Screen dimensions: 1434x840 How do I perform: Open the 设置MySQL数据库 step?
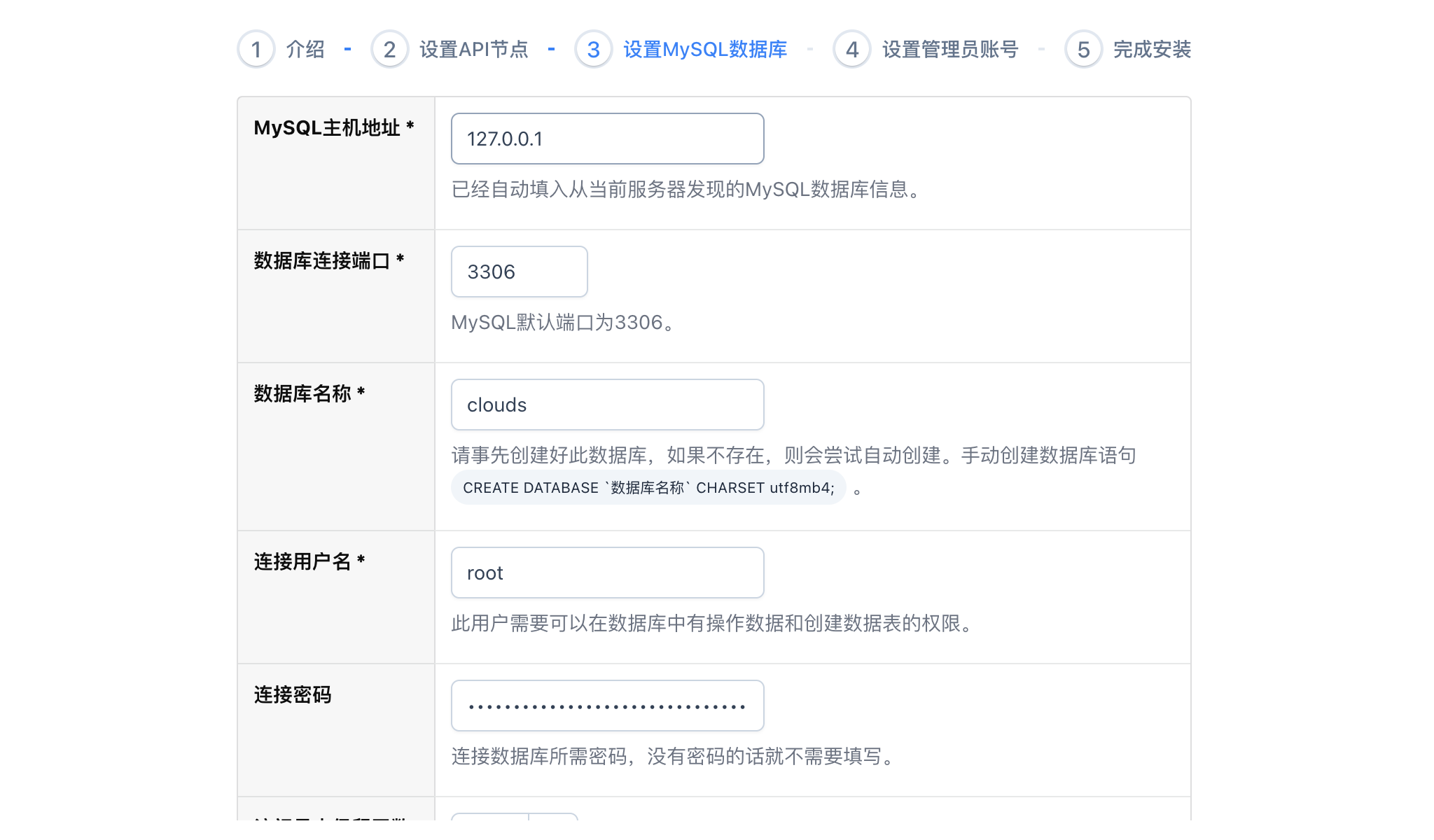point(704,49)
